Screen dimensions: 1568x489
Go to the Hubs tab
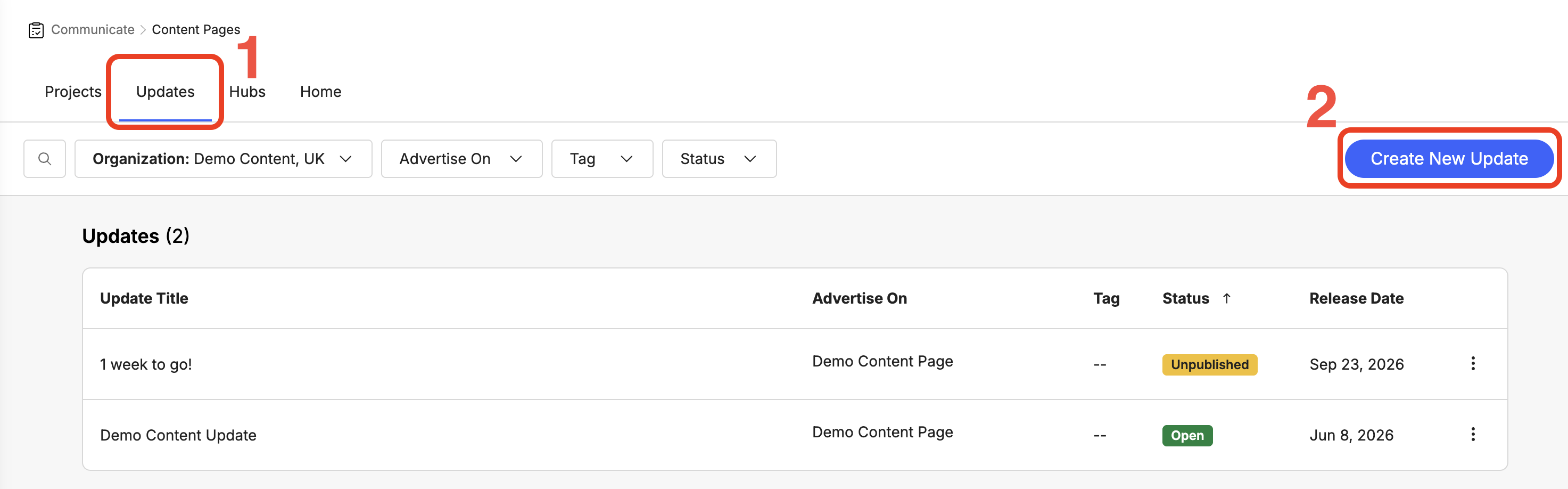coord(247,92)
